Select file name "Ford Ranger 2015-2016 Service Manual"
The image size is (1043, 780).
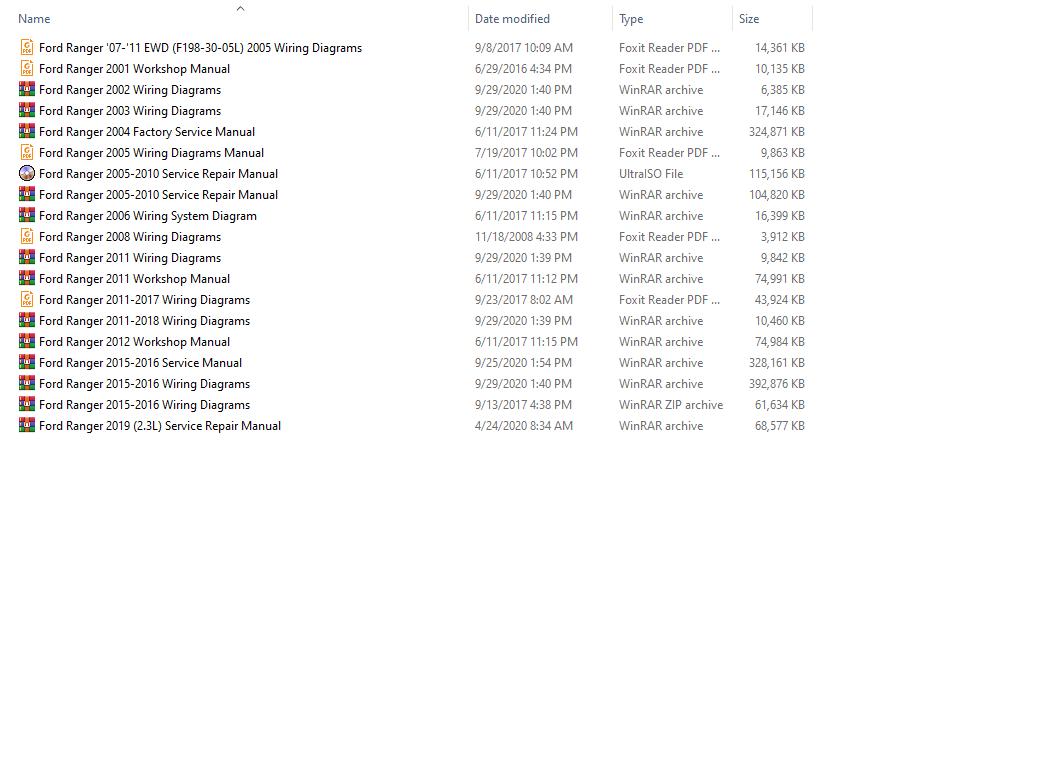point(140,362)
